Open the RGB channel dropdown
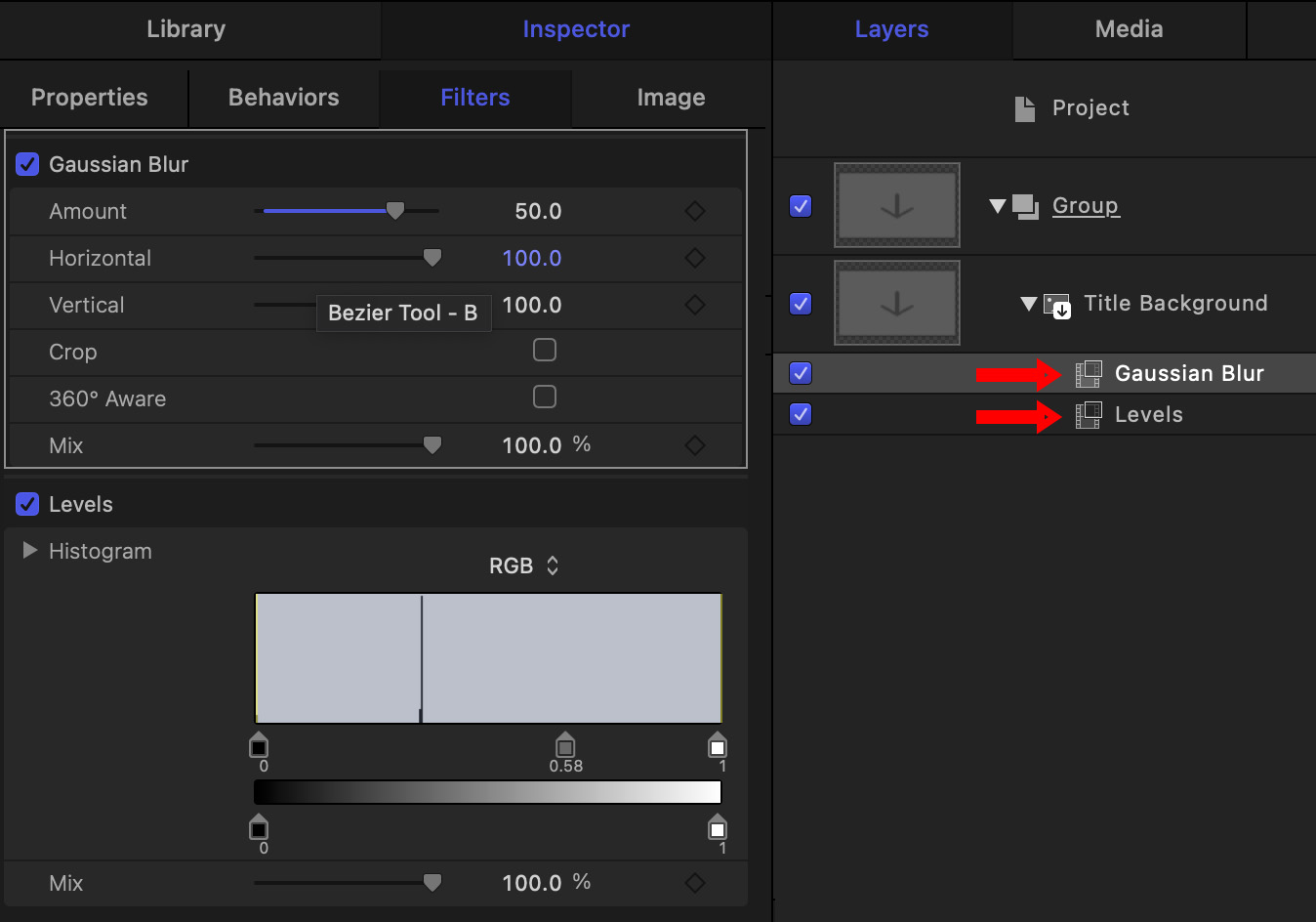The image size is (1316, 922). (524, 566)
